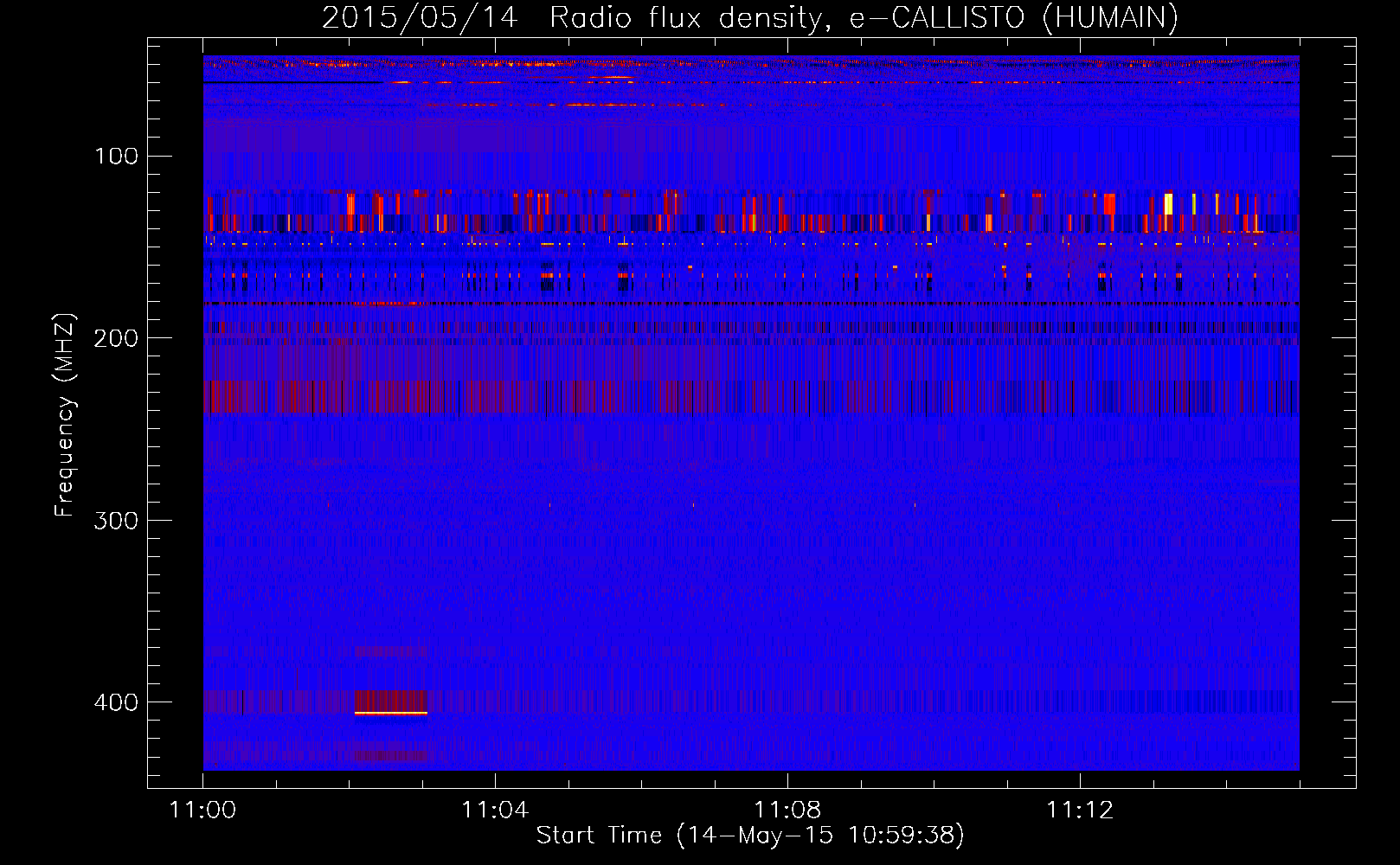
Task: Click the 11:00 time tick label
Action: point(202,810)
